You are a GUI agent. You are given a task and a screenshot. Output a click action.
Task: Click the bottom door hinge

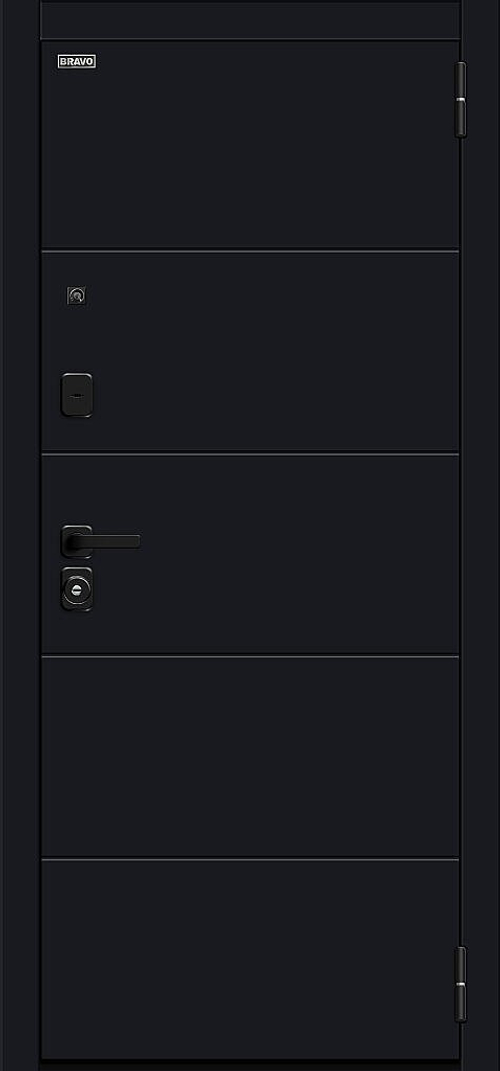[460, 984]
